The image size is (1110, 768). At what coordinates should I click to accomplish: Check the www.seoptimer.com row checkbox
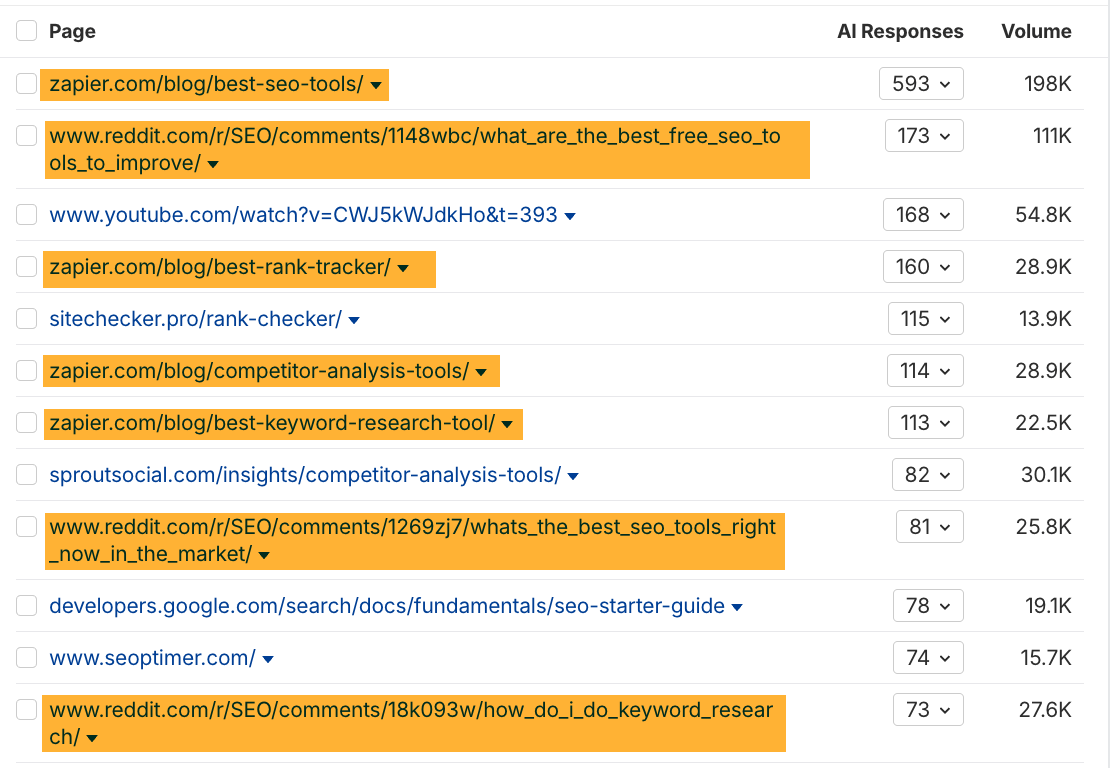click(x=26, y=657)
